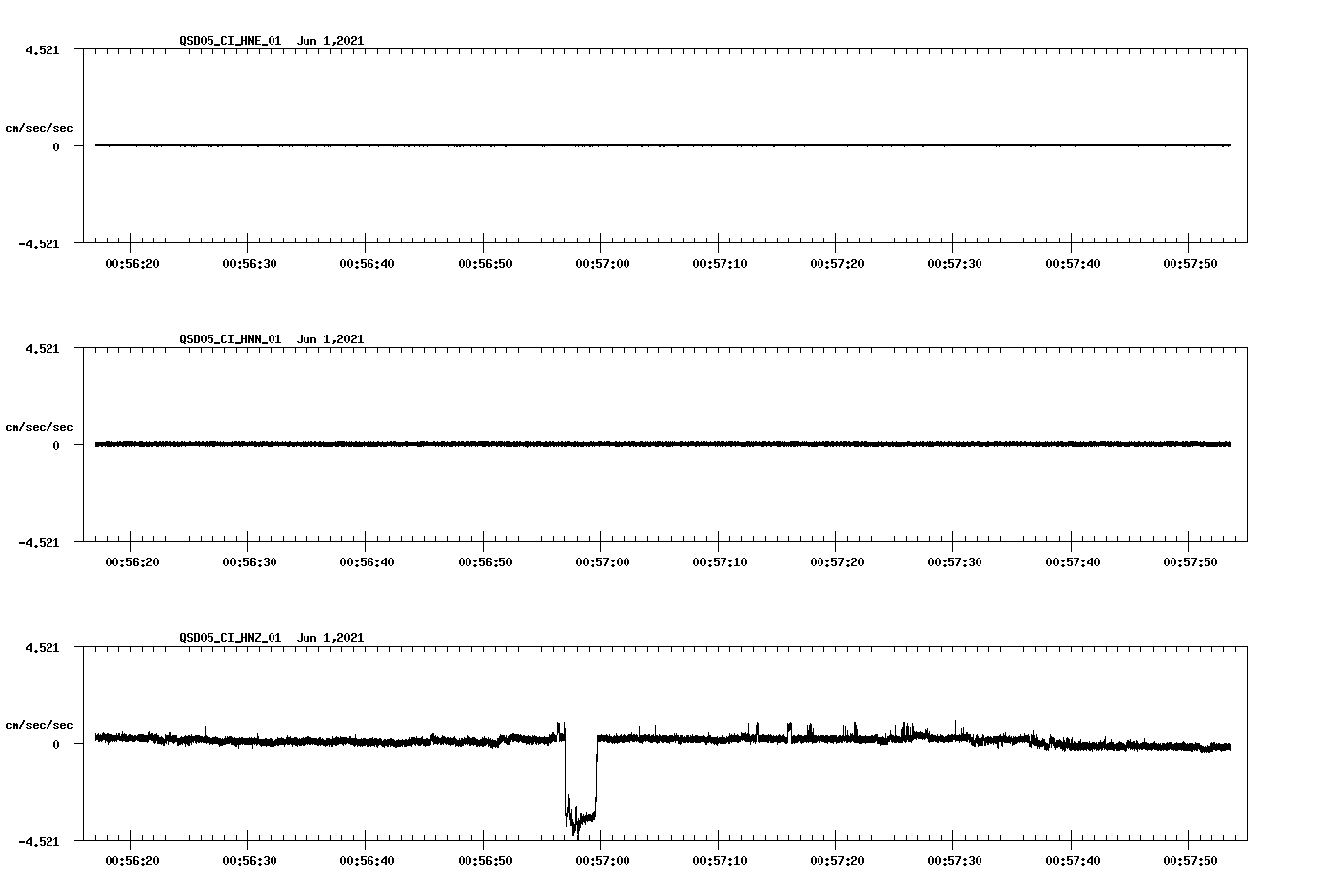This screenshot has height=896, width=1317.
Task: Select the 00:56:30 time label under HNN plot
Action: (x=249, y=561)
